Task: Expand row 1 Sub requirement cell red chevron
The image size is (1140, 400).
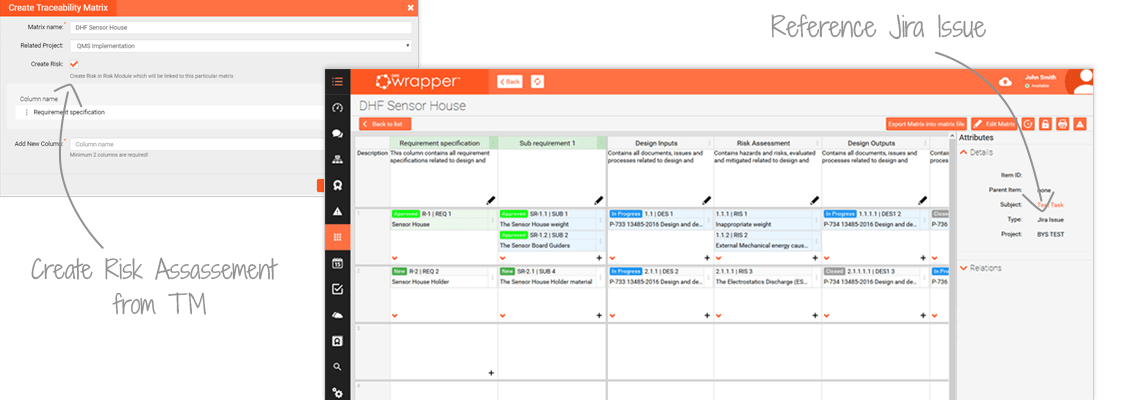Action: (502, 258)
